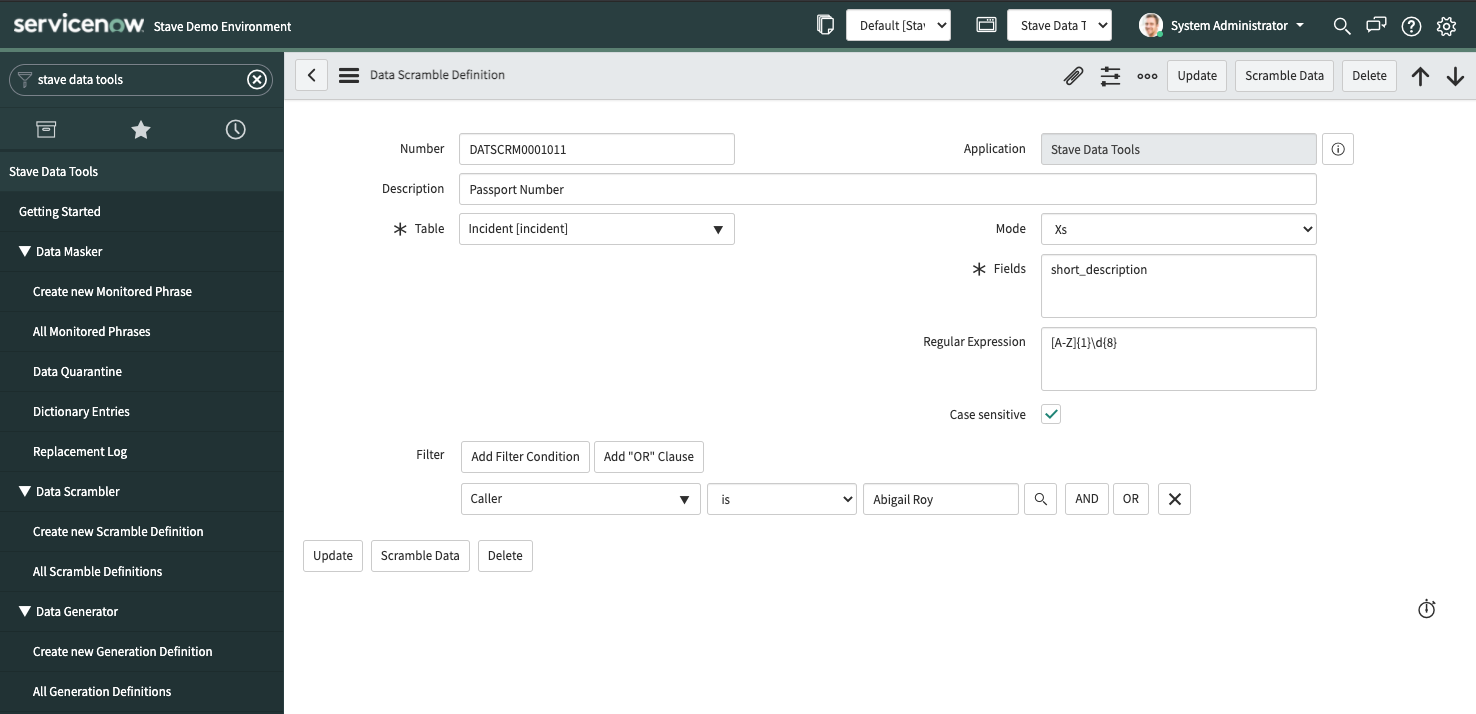Open the Table dropdown showing Incident
Viewport: 1476px width, 714px height.
pos(596,229)
